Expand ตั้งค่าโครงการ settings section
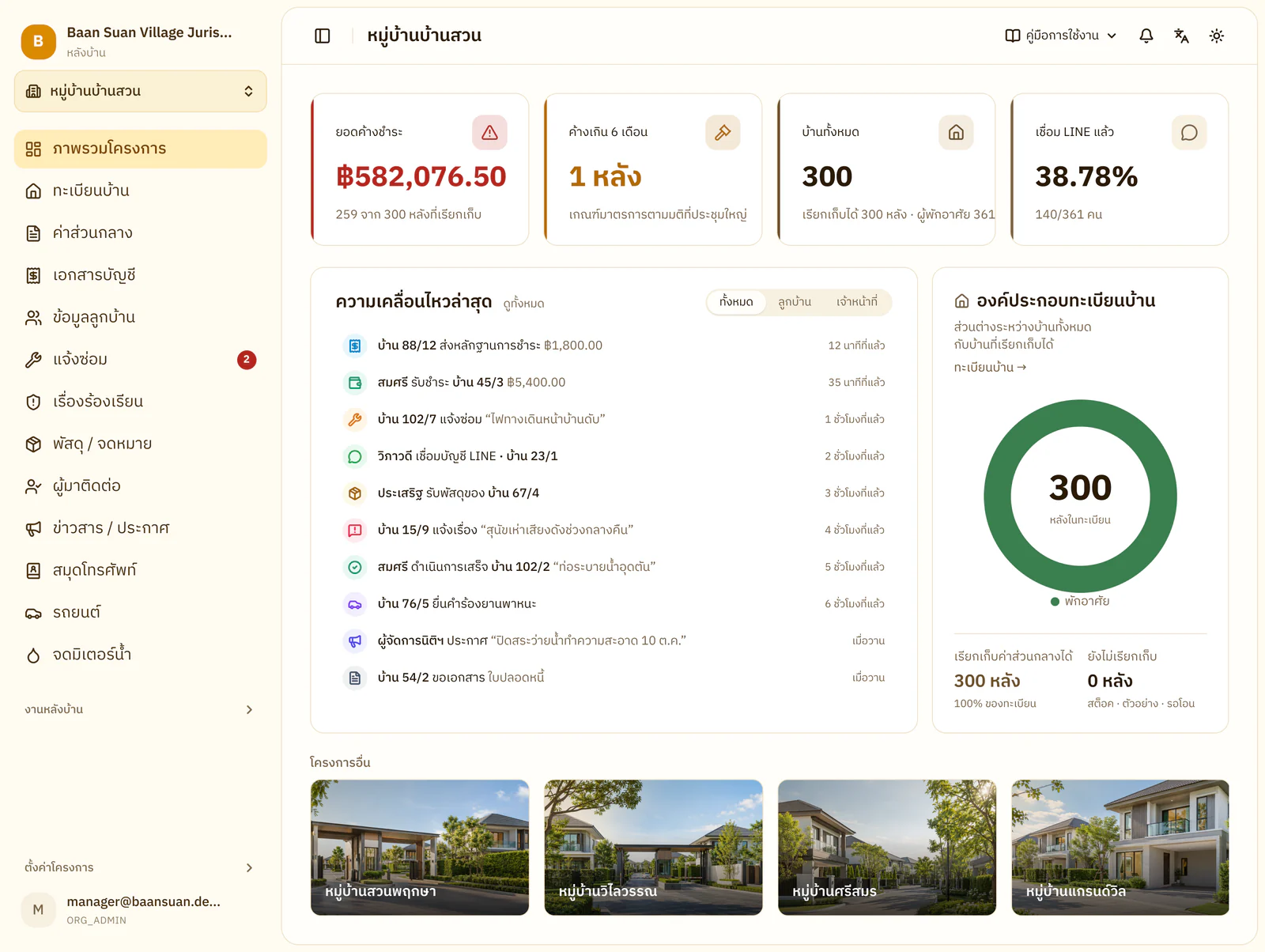The width and height of the screenshot is (1265, 952). tap(141, 867)
